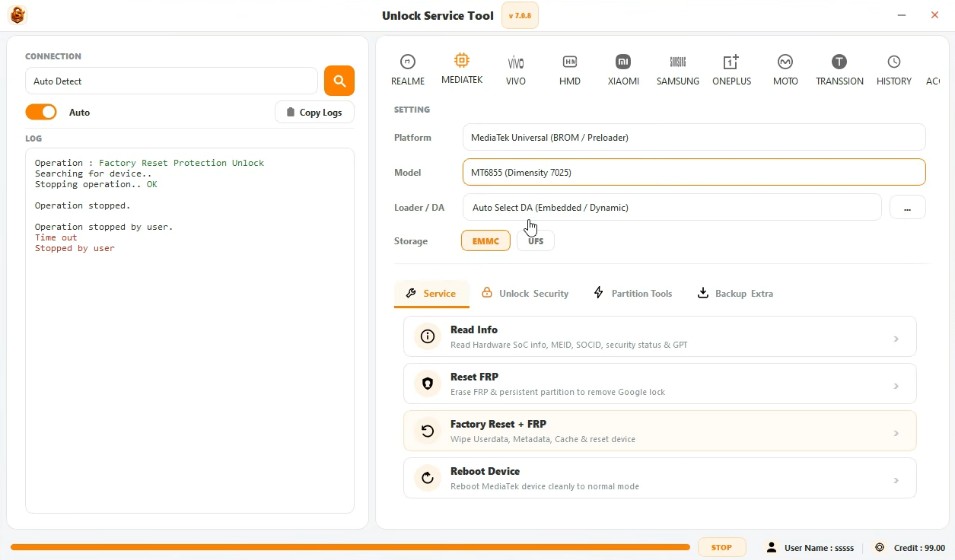Open the Loader / DA dropdown

(x=672, y=208)
